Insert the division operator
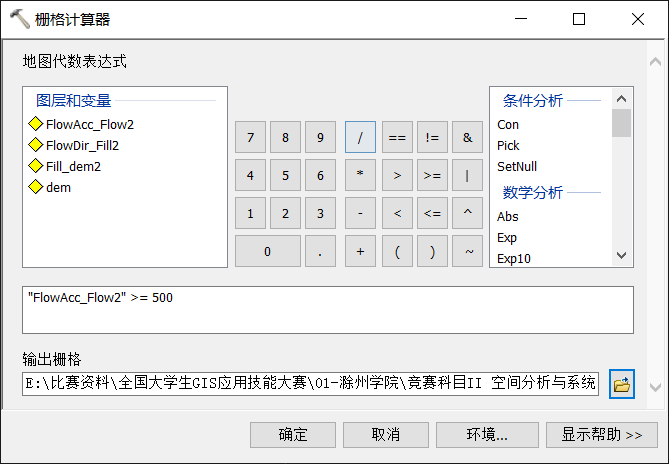669x464 pixels. click(x=361, y=137)
